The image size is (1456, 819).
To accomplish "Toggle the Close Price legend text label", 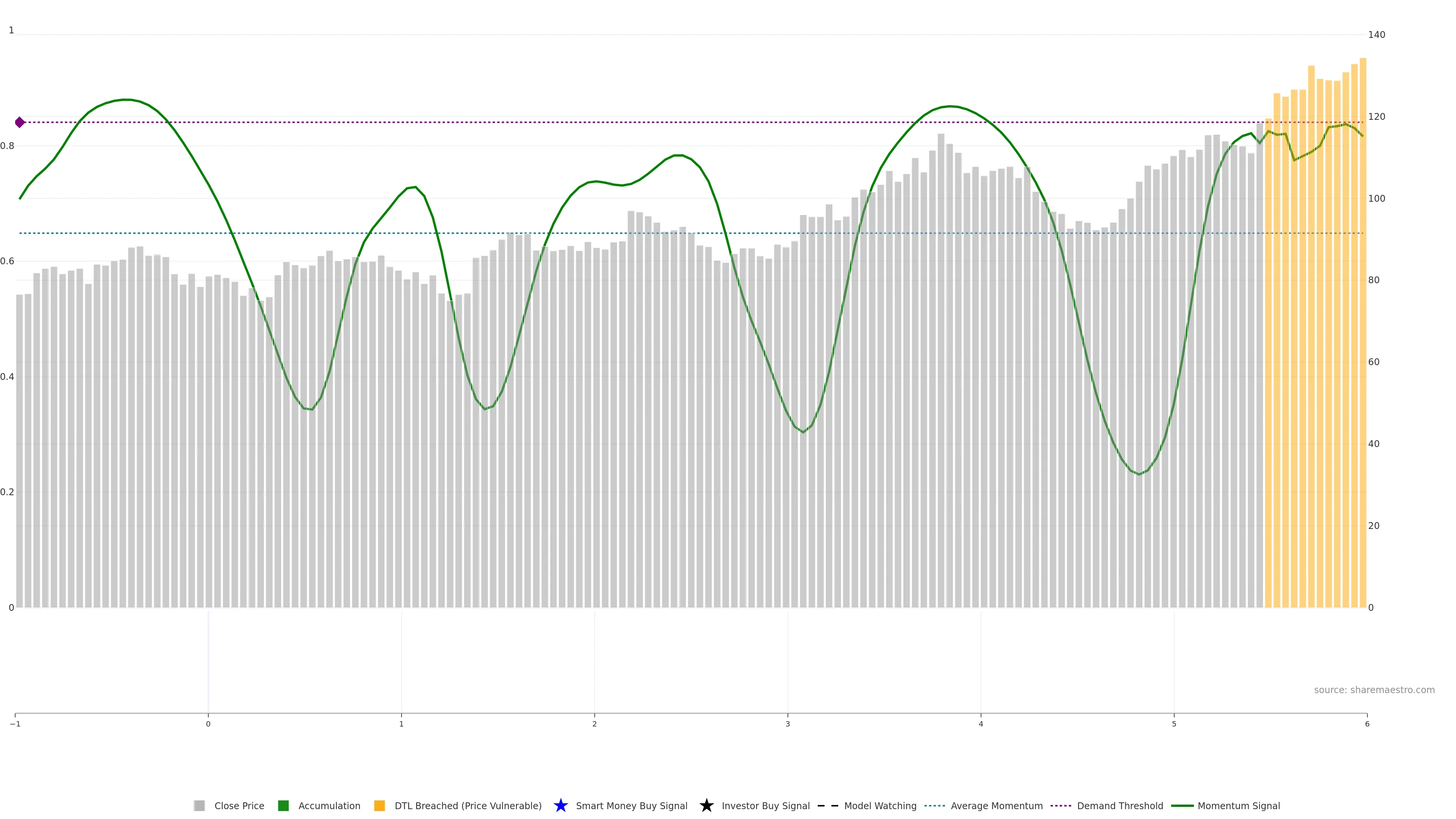I will (x=239, y=805).
